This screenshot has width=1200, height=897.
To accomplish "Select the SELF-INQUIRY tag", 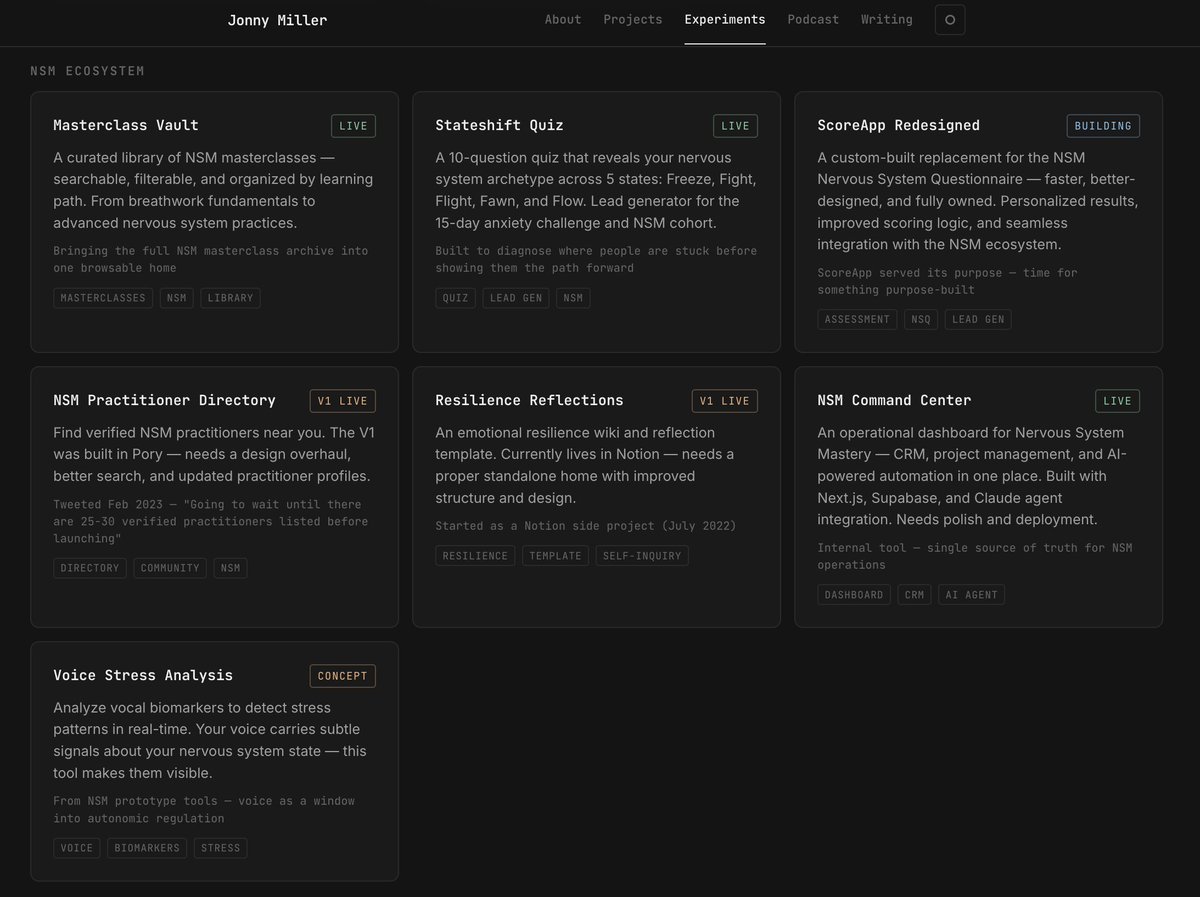I will click(x=642, y=556).
